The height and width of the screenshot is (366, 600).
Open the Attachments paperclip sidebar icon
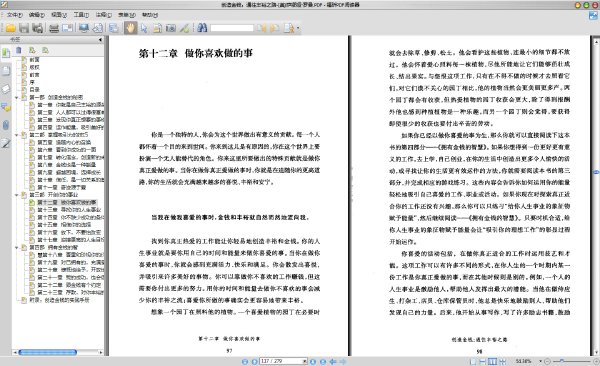coord(6,125)
